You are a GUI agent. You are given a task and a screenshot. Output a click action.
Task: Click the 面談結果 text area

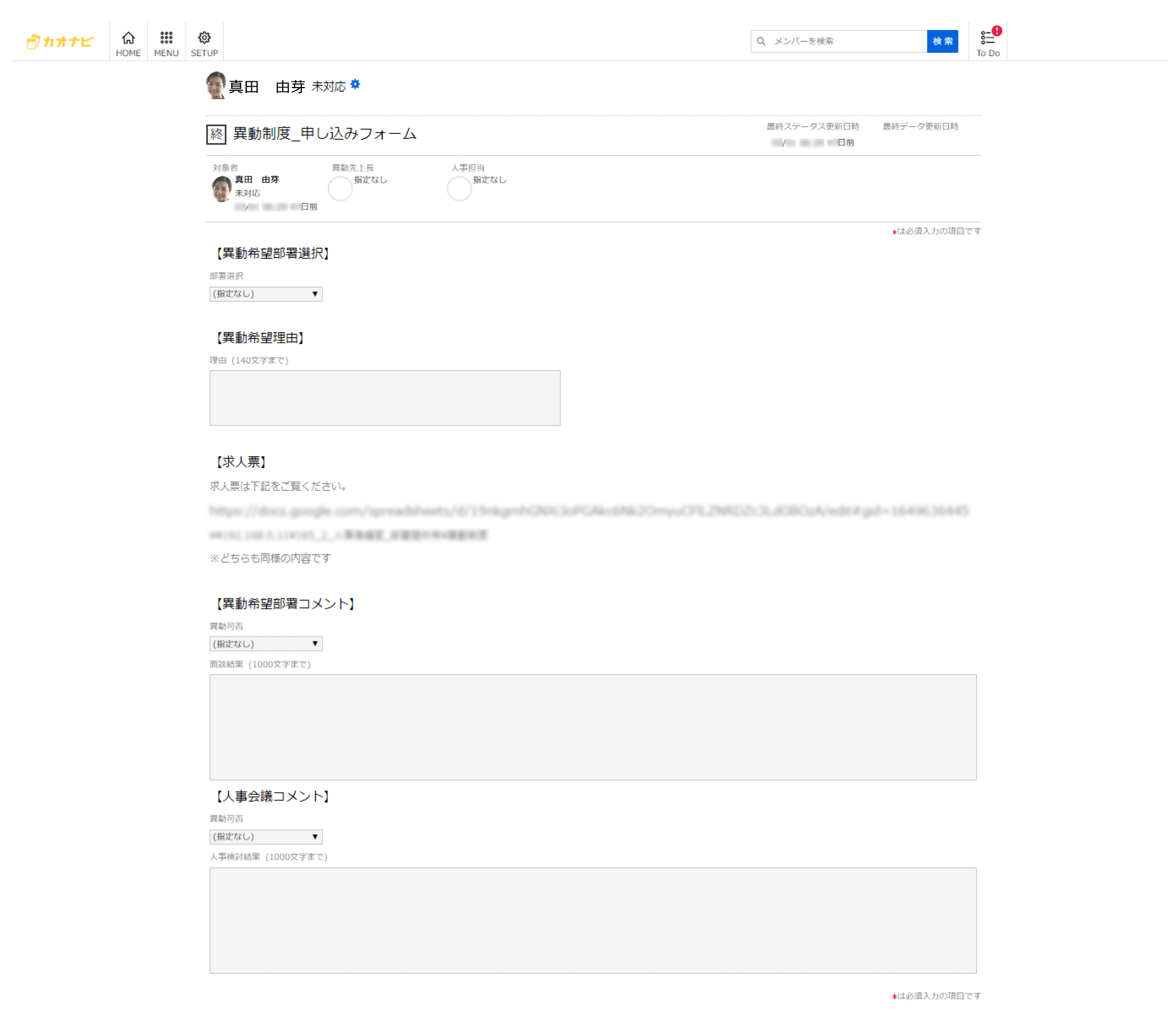(x=593, y=727)
